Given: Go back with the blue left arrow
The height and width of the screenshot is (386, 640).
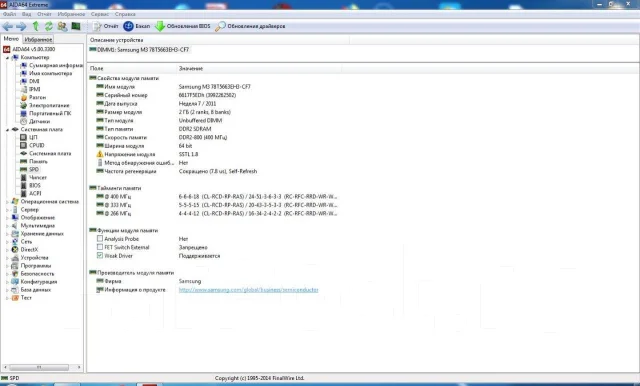Looking at the screenshot, I should click(7, 27).
